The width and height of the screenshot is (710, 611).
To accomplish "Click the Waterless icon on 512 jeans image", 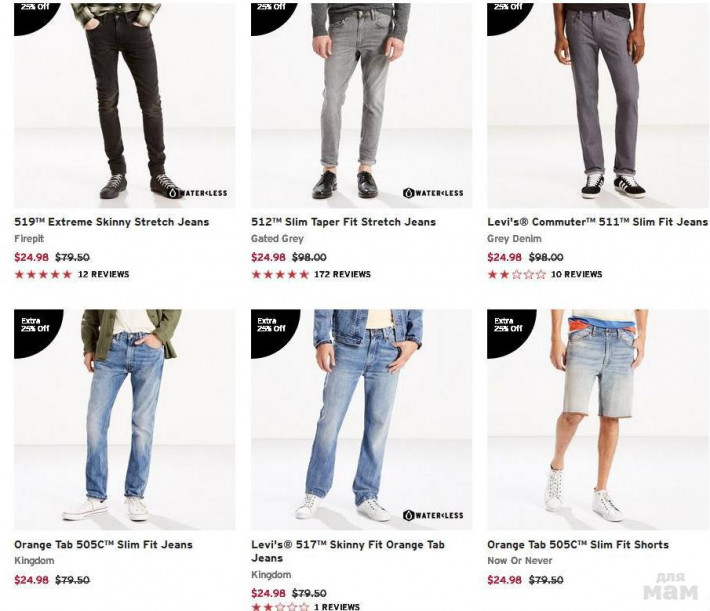I will pyautogui.click(x=433, y=193).
